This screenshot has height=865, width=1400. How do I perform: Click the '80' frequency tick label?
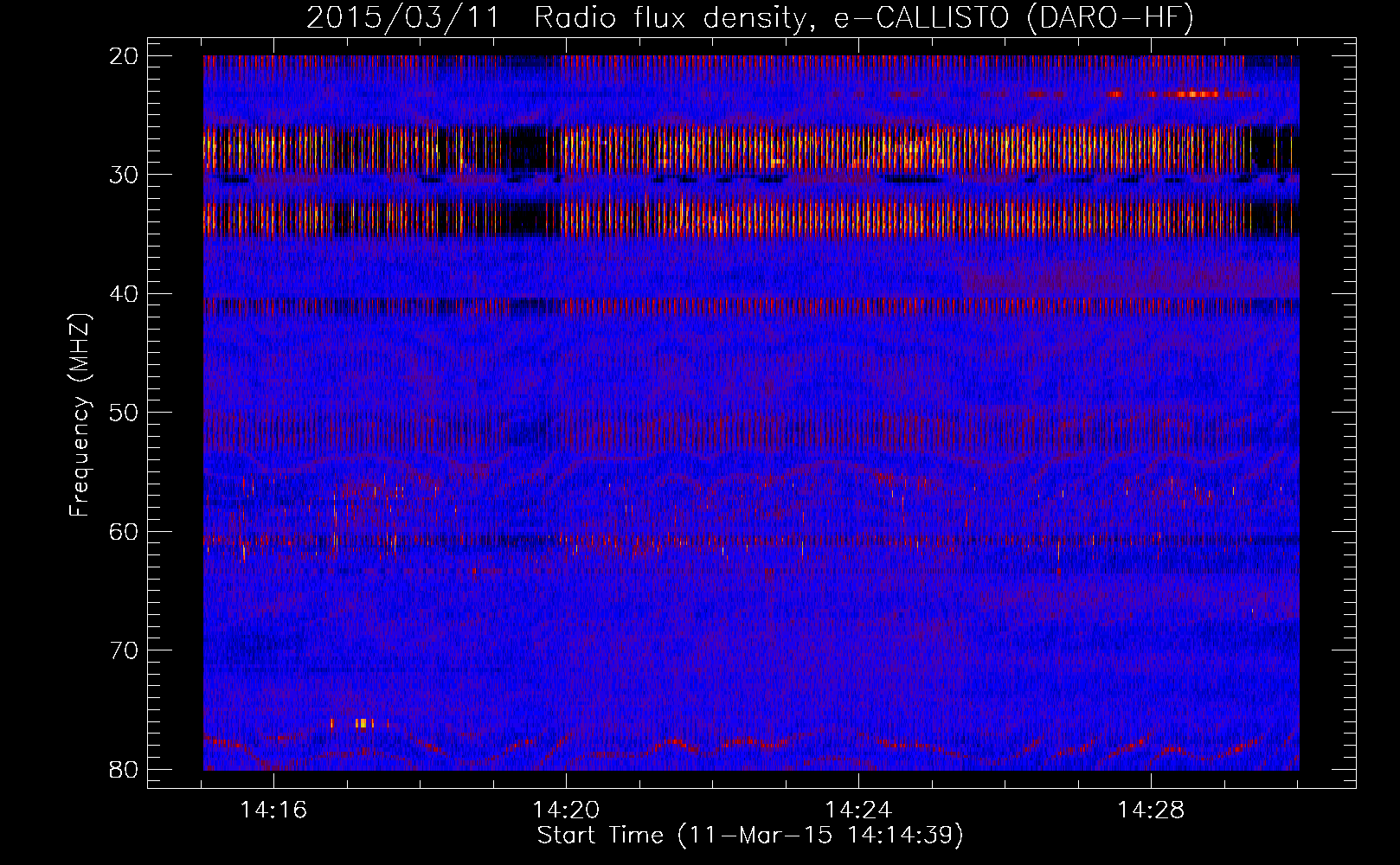point(125,769)
